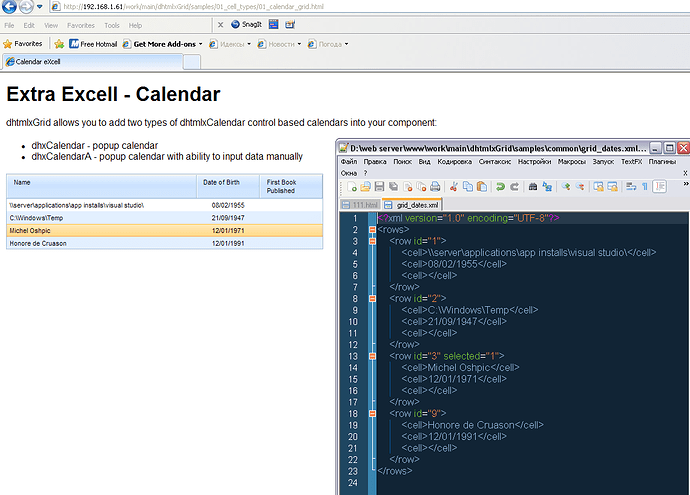Image resolution: width=690 pixels, height=495 pixels.
Task: Click the Undo green arrow icon
Action: pyautogui.click(x=499, y=186)
